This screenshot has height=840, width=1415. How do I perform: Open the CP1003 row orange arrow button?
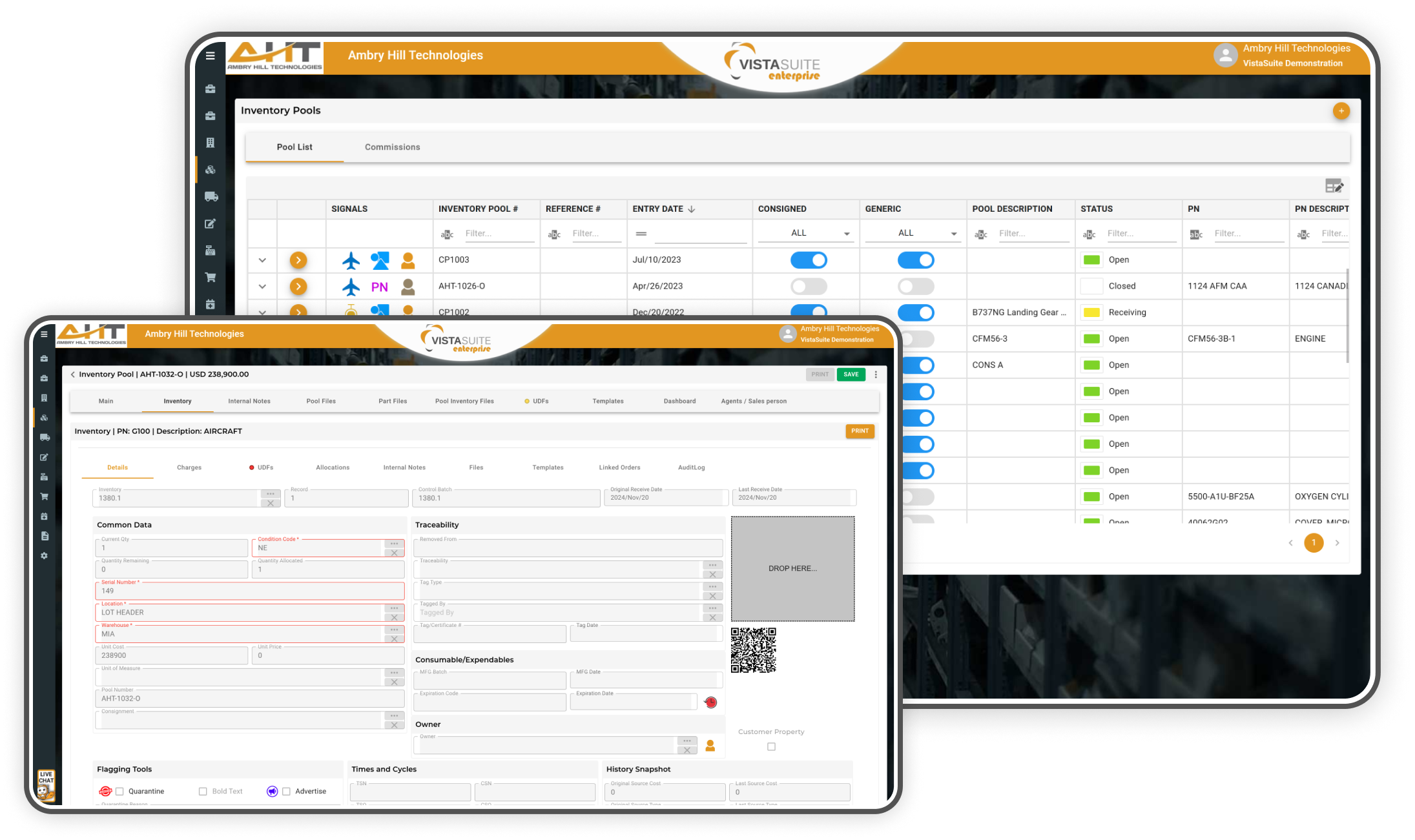click(x=298, y=260)
